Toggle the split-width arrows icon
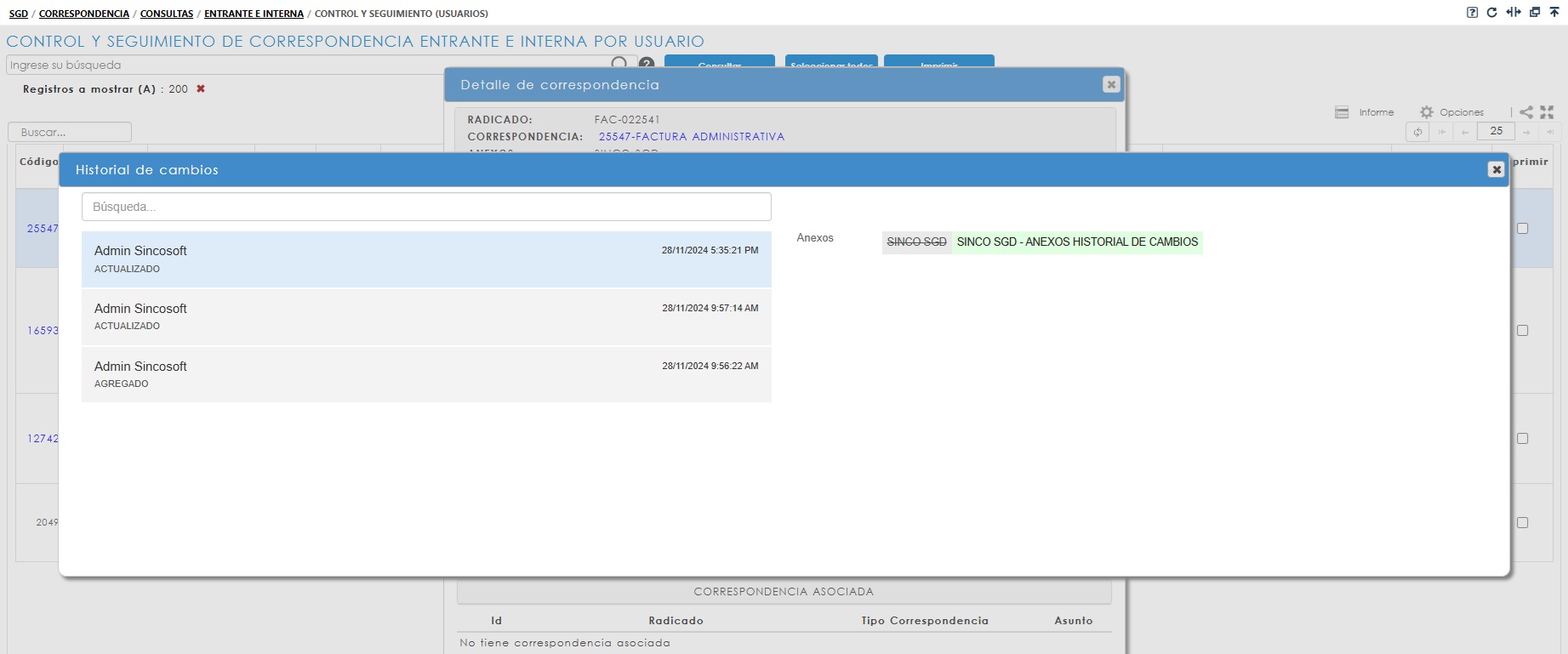 point(1513,13)
